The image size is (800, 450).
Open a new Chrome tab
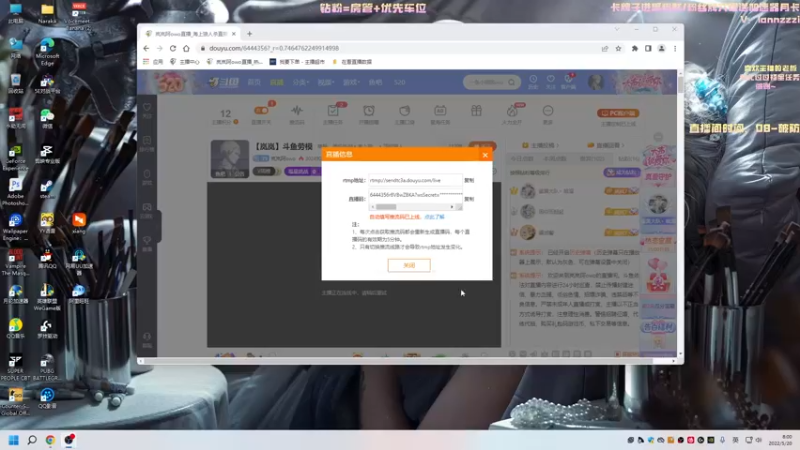(x=249, y=34)
